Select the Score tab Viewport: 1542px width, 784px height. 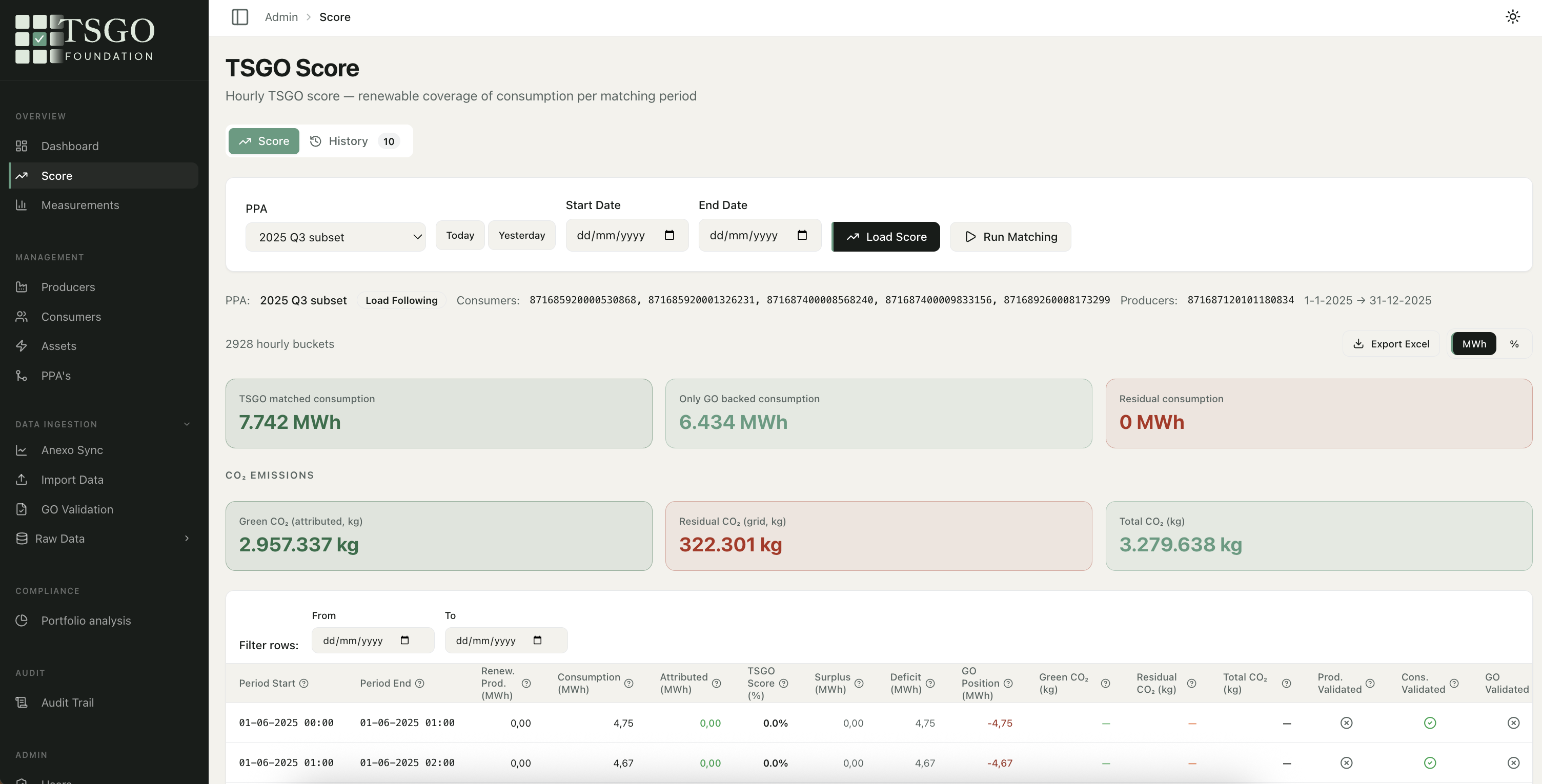[x=264, y=141]
